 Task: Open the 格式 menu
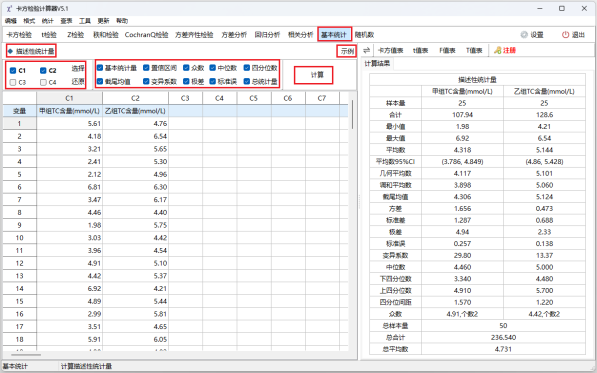pyautogui.click(x=29, y=21)
